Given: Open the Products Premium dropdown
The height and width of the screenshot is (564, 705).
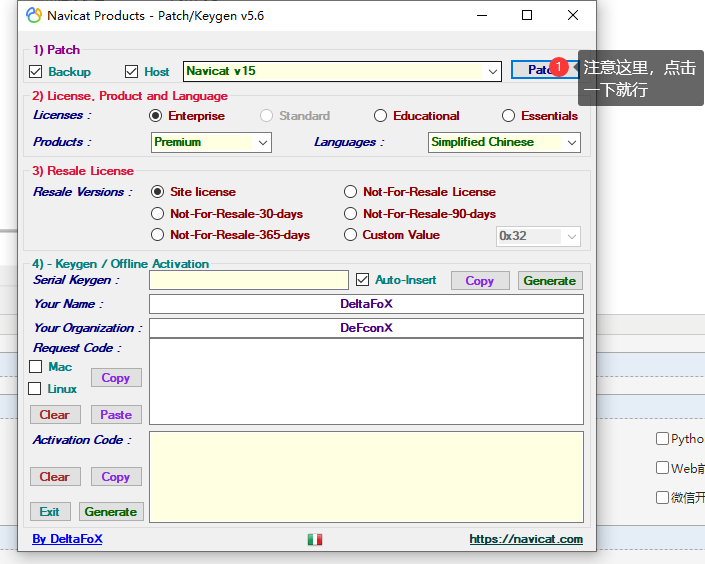Looking at the screenshot, I should pos(211,143).
